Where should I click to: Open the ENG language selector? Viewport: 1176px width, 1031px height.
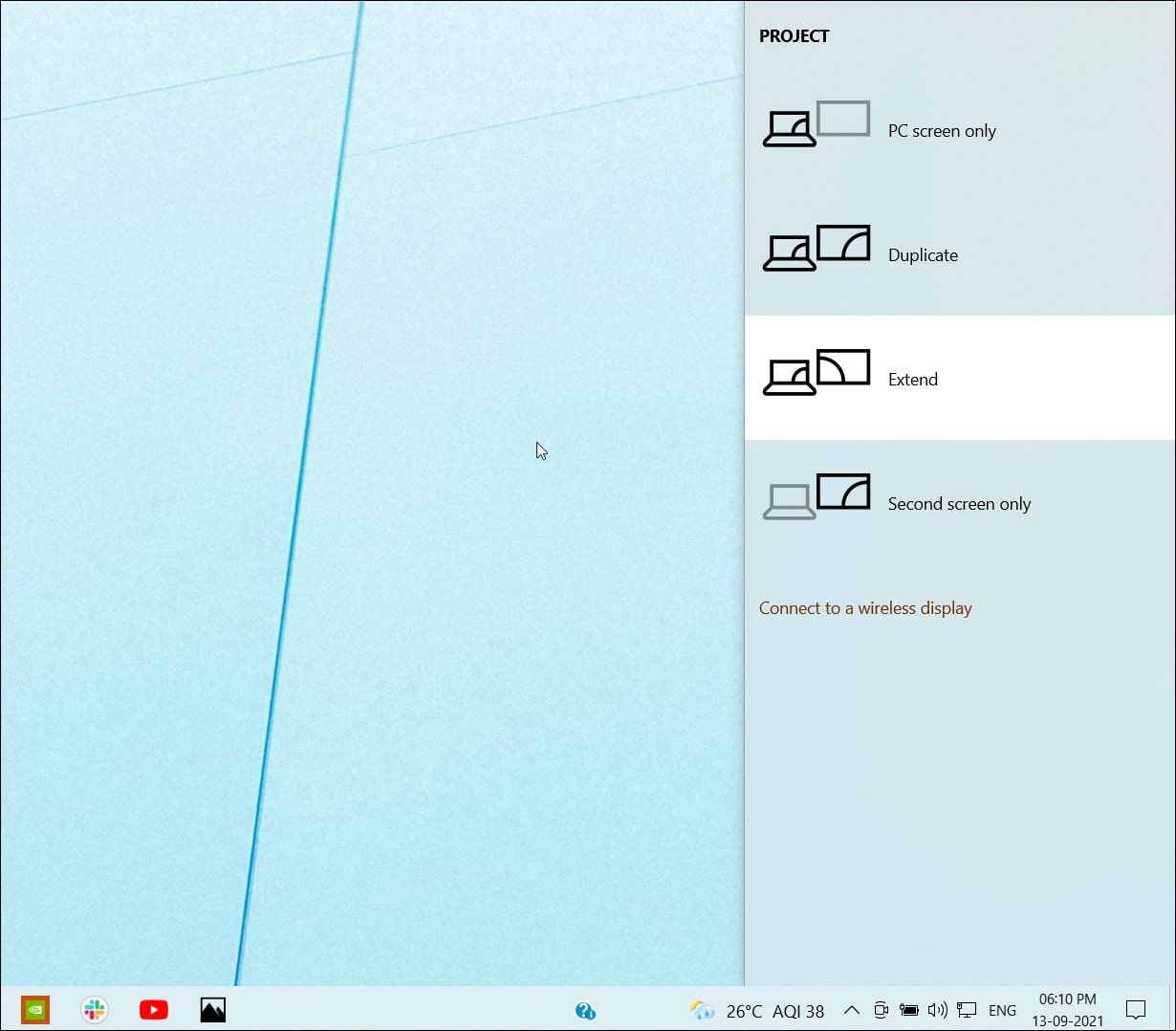coord(1002,1010)
